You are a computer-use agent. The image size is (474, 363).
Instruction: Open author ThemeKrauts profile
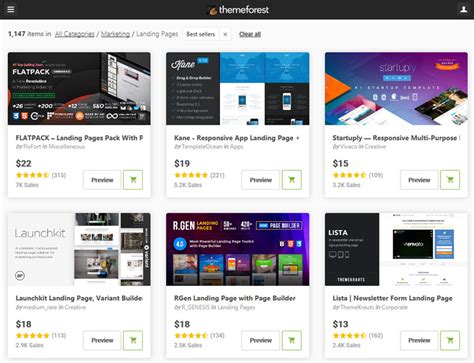[x=357, y=307]
